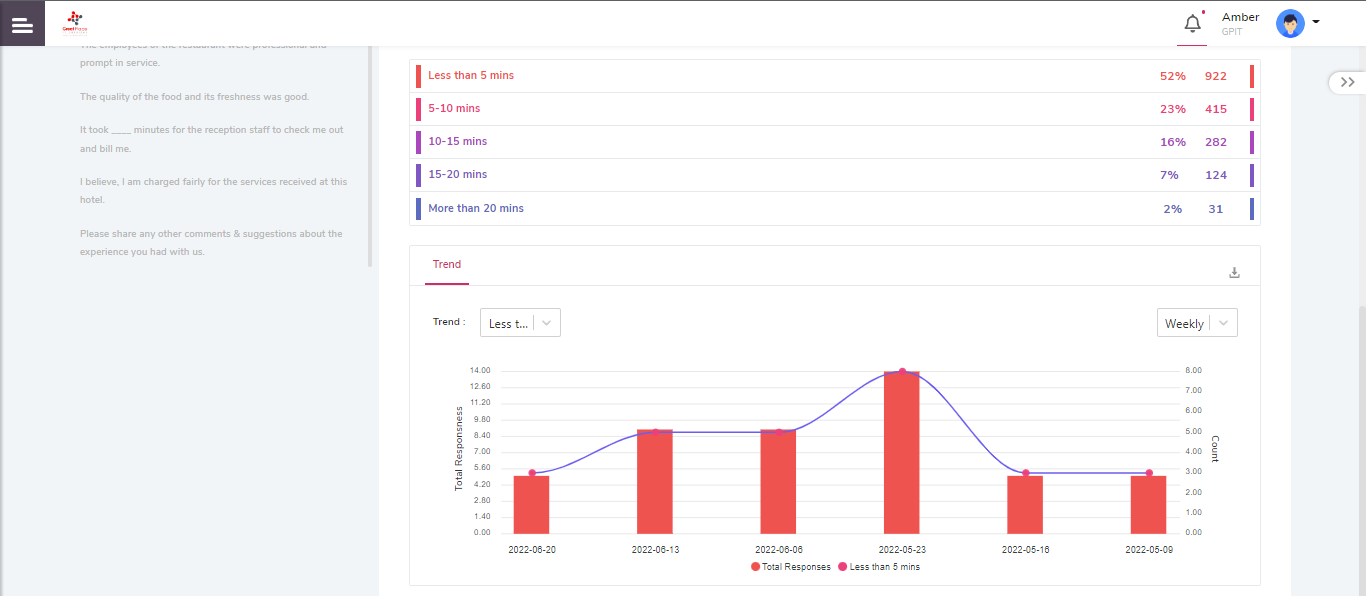Click the Amber user name
This screenshot has height=596, width=1366.
pos(1240,17)
